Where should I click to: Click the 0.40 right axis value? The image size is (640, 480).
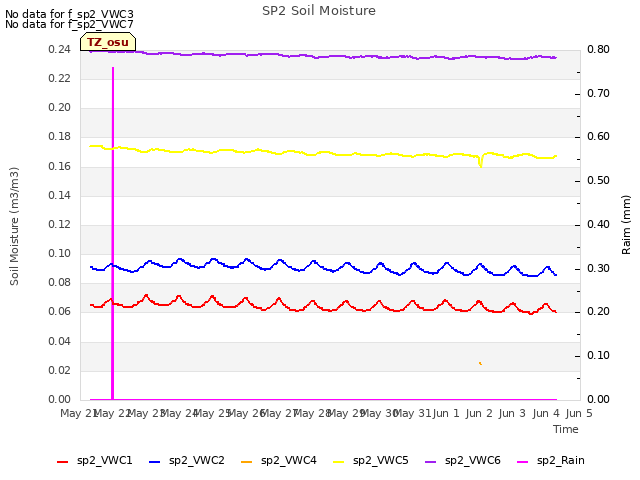[598, 224]
